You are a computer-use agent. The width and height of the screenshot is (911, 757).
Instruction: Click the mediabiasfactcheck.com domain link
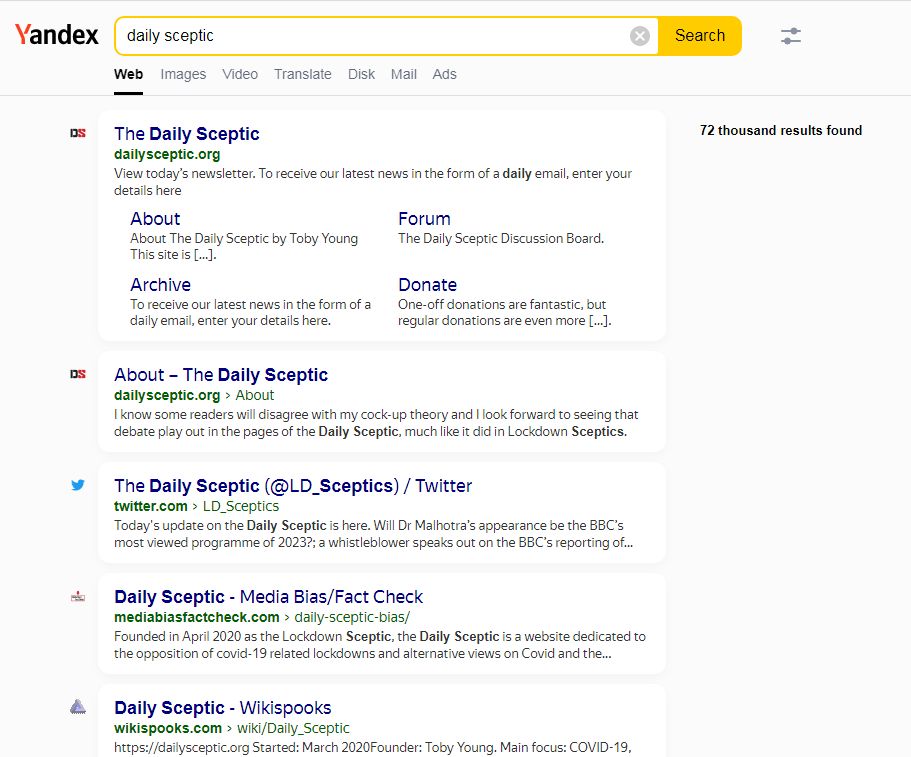point(196,618)
